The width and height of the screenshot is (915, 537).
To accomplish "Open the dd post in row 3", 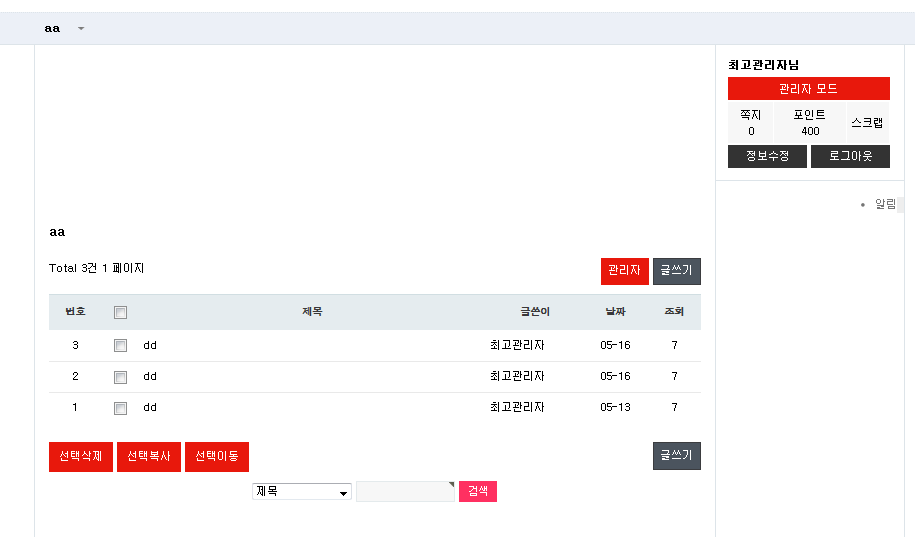I will (150, 346).
